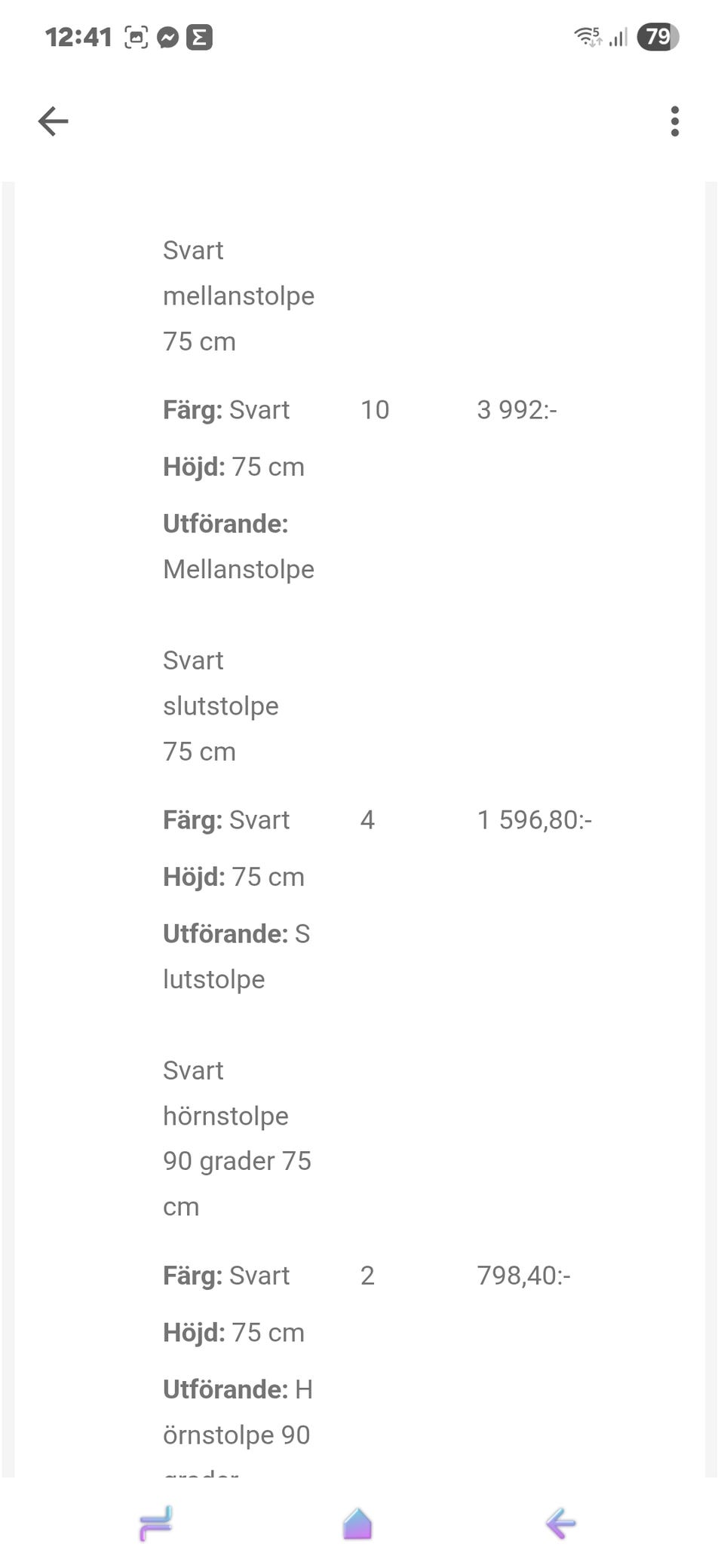
Task: Tap the Messenger notification icon in the status bar
Action: click(168, 37)
